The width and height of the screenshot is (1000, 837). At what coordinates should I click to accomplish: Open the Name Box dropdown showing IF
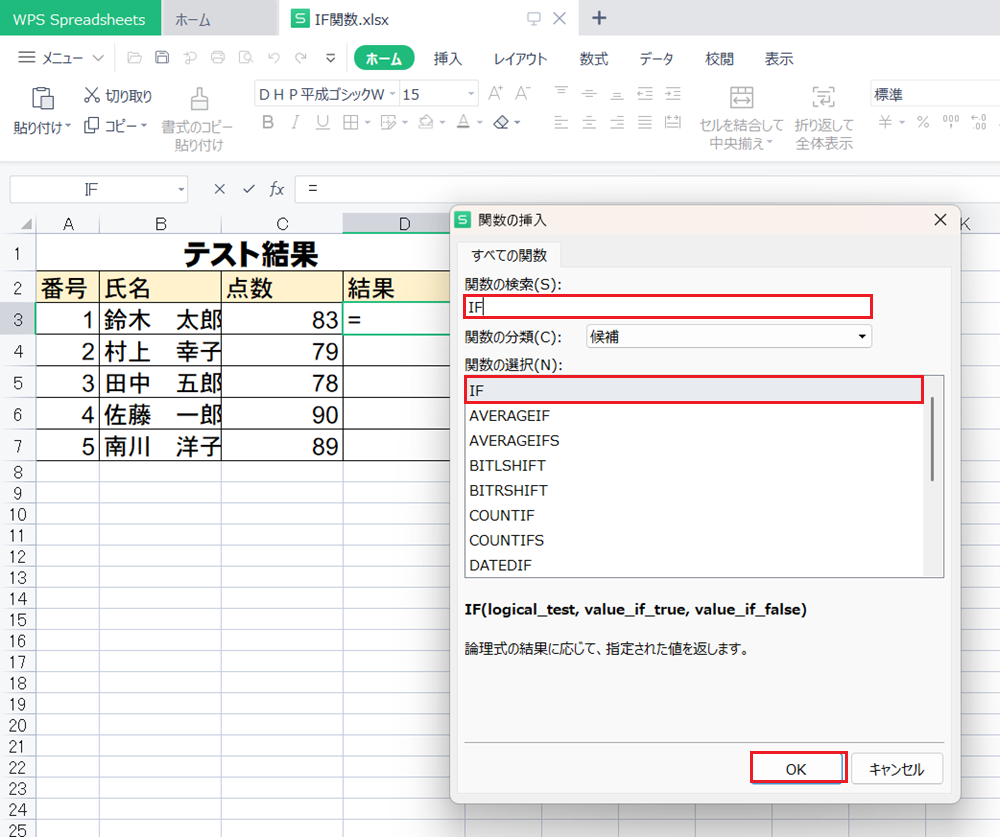[181, 189]
